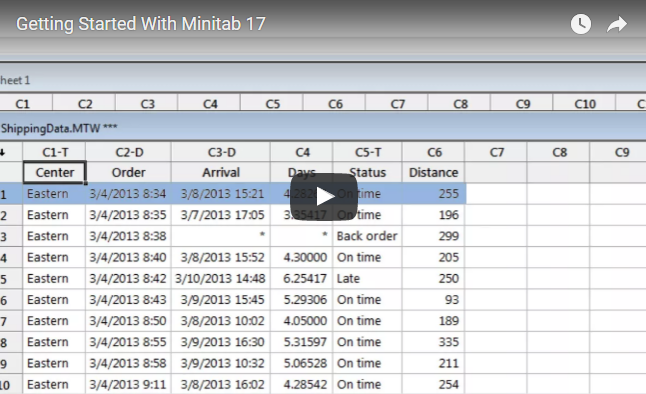Click the data direction arrow in worksheet corner
646x394 pixels.
point(3,152)
